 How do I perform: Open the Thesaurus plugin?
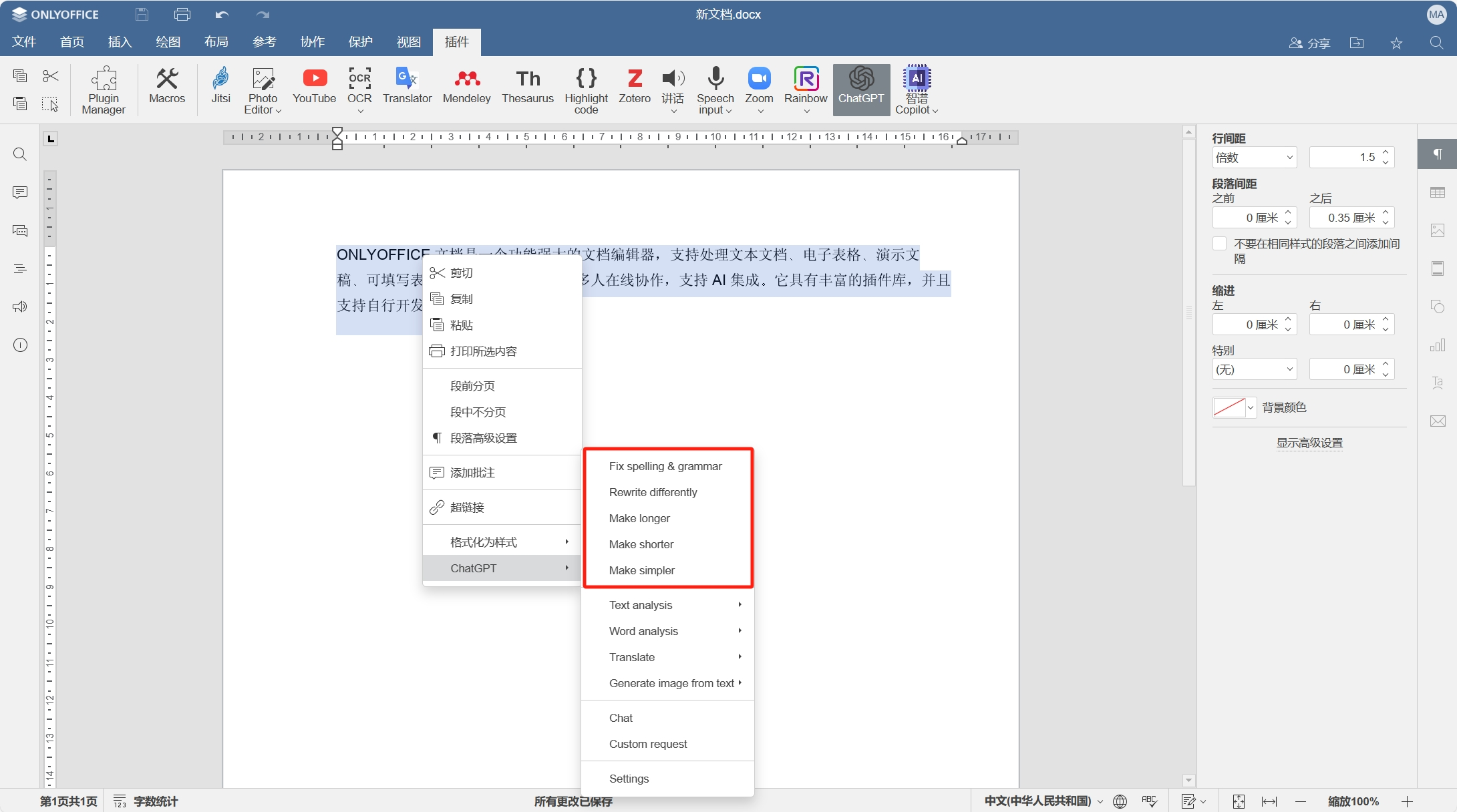[528, 85]
